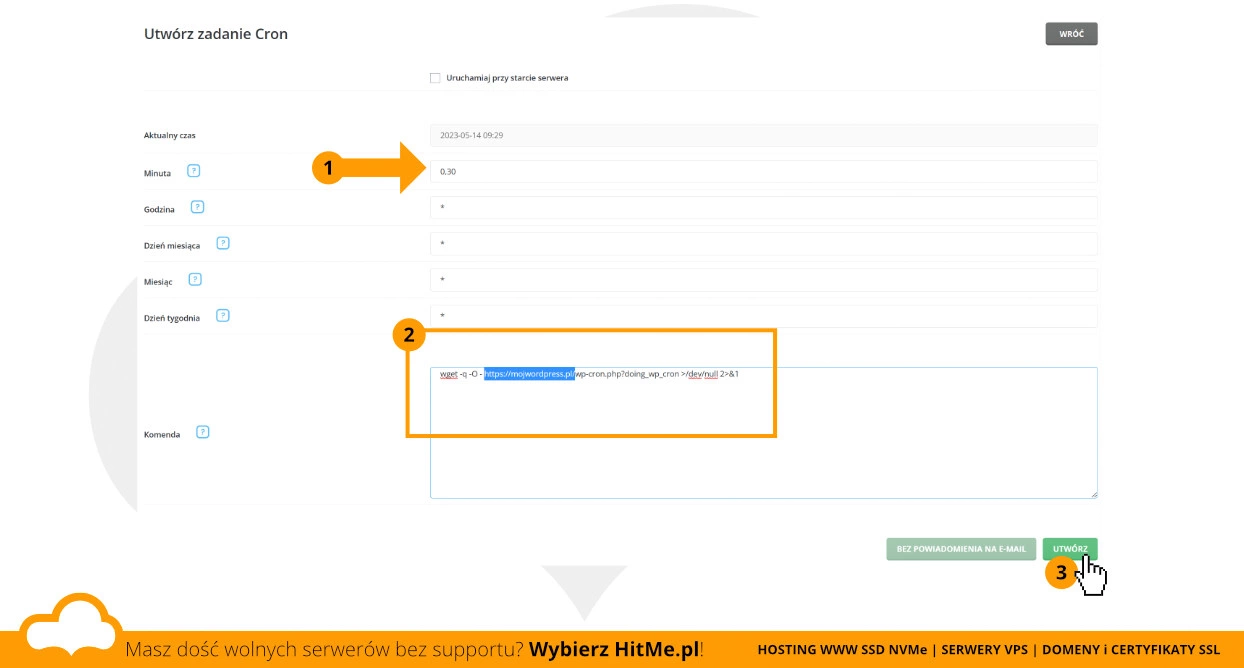This screenshot has width=1244, height=668.
Task: Open help icon beside Miesiąc
Action: point(195,280)
